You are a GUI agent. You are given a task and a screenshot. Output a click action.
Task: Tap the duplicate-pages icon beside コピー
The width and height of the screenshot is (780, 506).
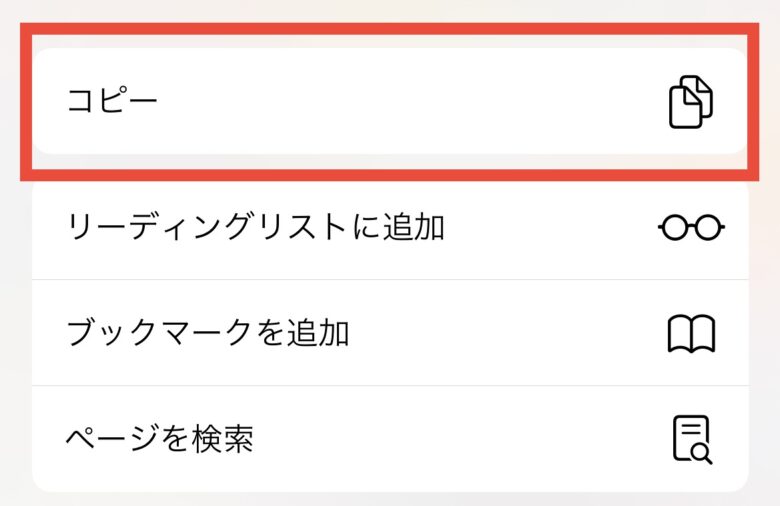(x=690, y=102)
